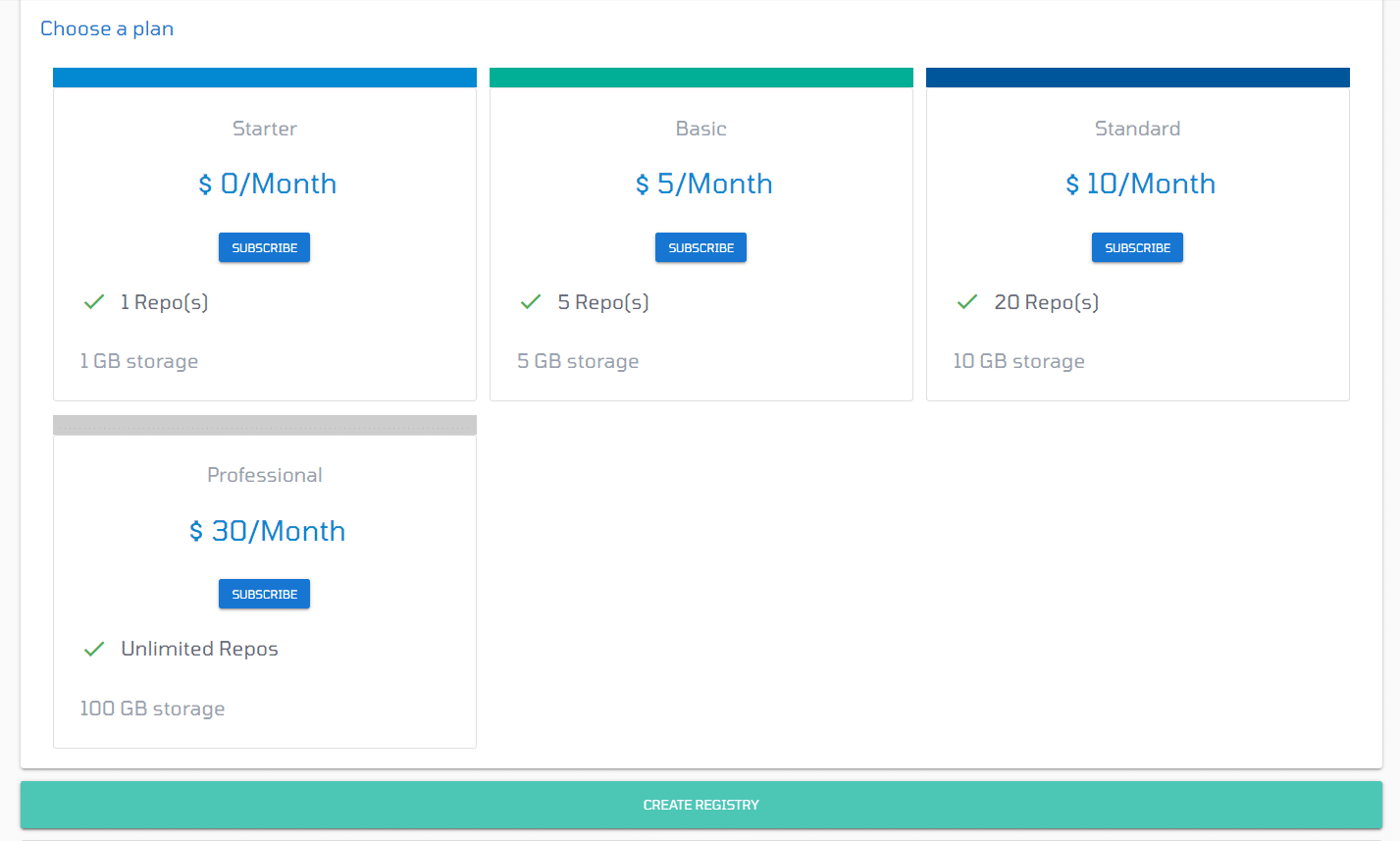Click the green checkmark beside 1 Repo(s)
Viewport: 1400px width, 841px height.
pos(94,302)
